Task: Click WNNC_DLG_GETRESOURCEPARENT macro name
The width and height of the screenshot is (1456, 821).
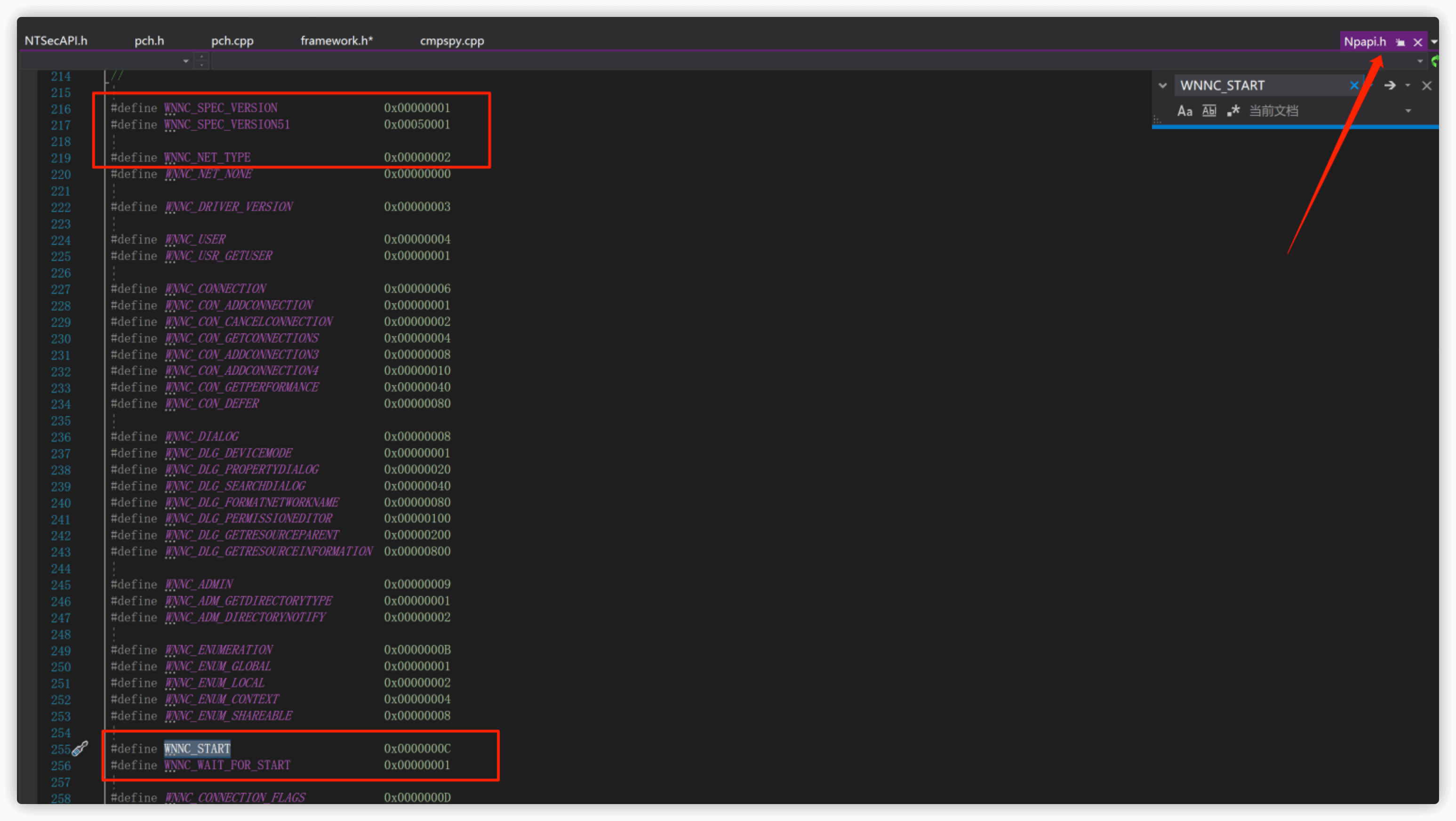Action: (x=251, y=534)
